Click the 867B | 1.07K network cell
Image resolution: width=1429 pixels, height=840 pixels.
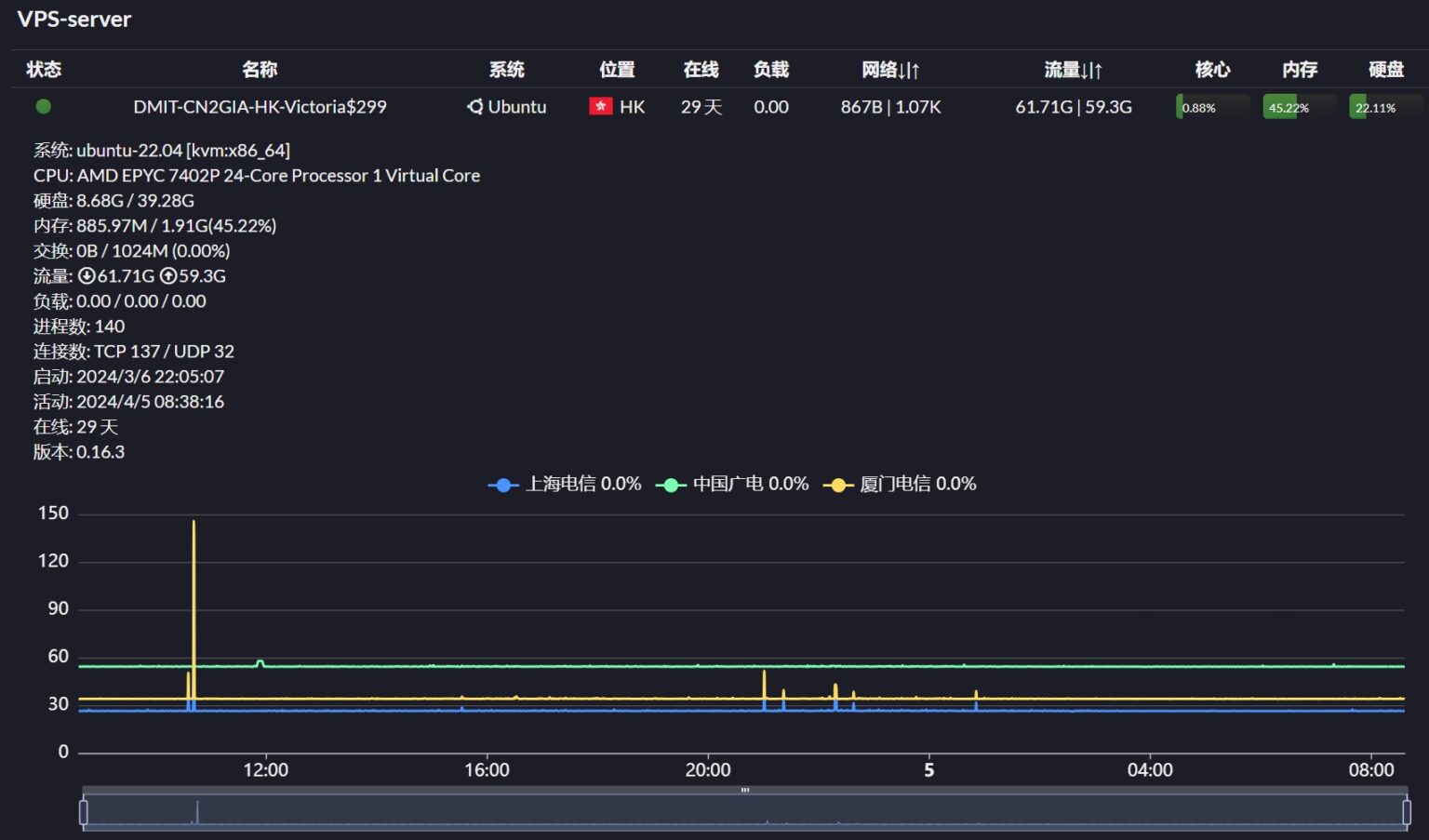pyautogui.click(x=890, y=107)
